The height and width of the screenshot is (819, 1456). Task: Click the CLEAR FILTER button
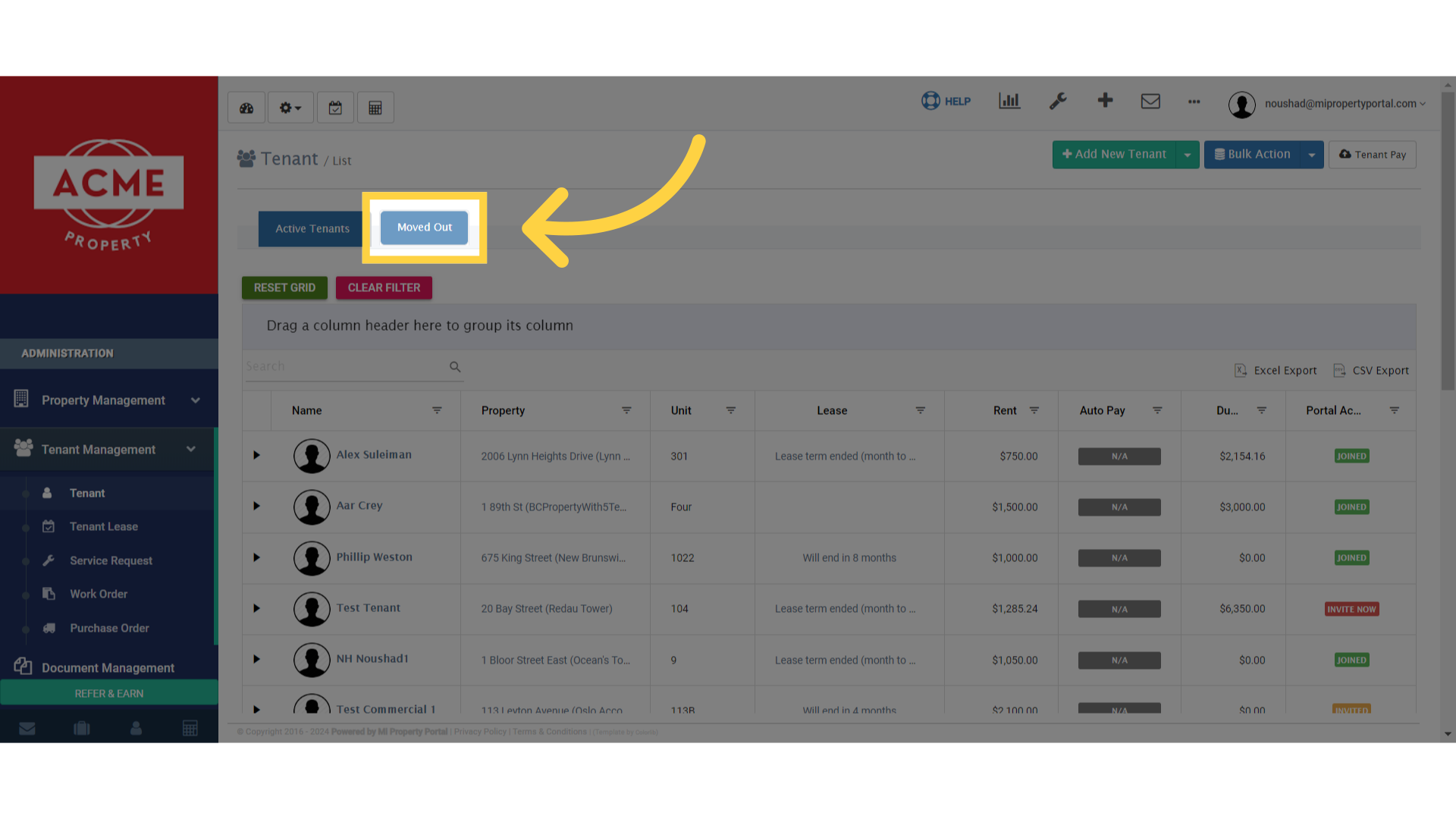coord(384,288)
